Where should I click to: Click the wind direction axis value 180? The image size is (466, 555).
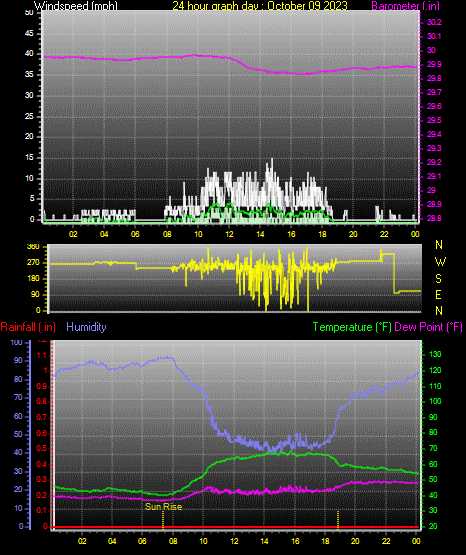coord(33,279)
